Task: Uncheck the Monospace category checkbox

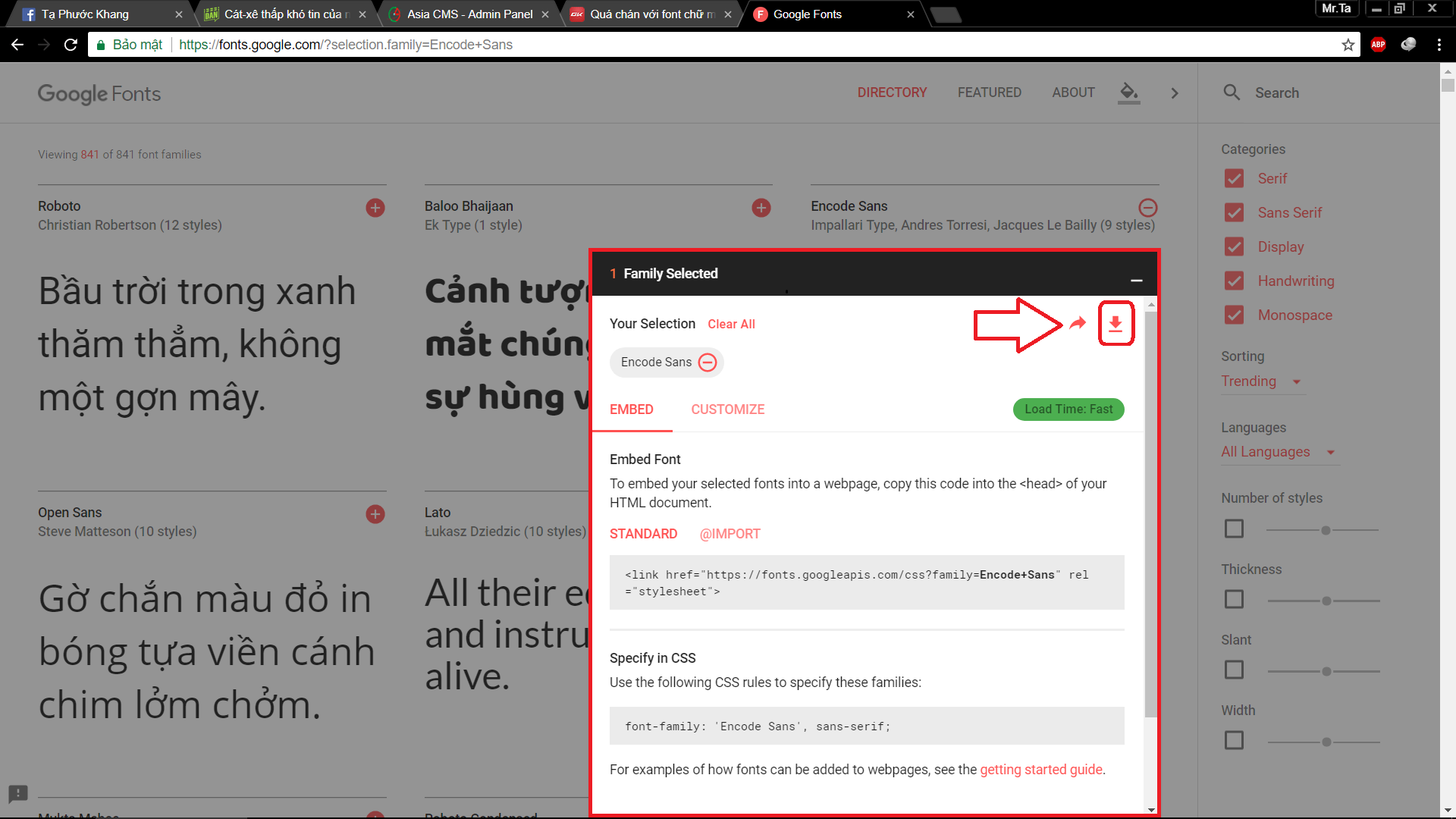Action: click(1234, 315)
